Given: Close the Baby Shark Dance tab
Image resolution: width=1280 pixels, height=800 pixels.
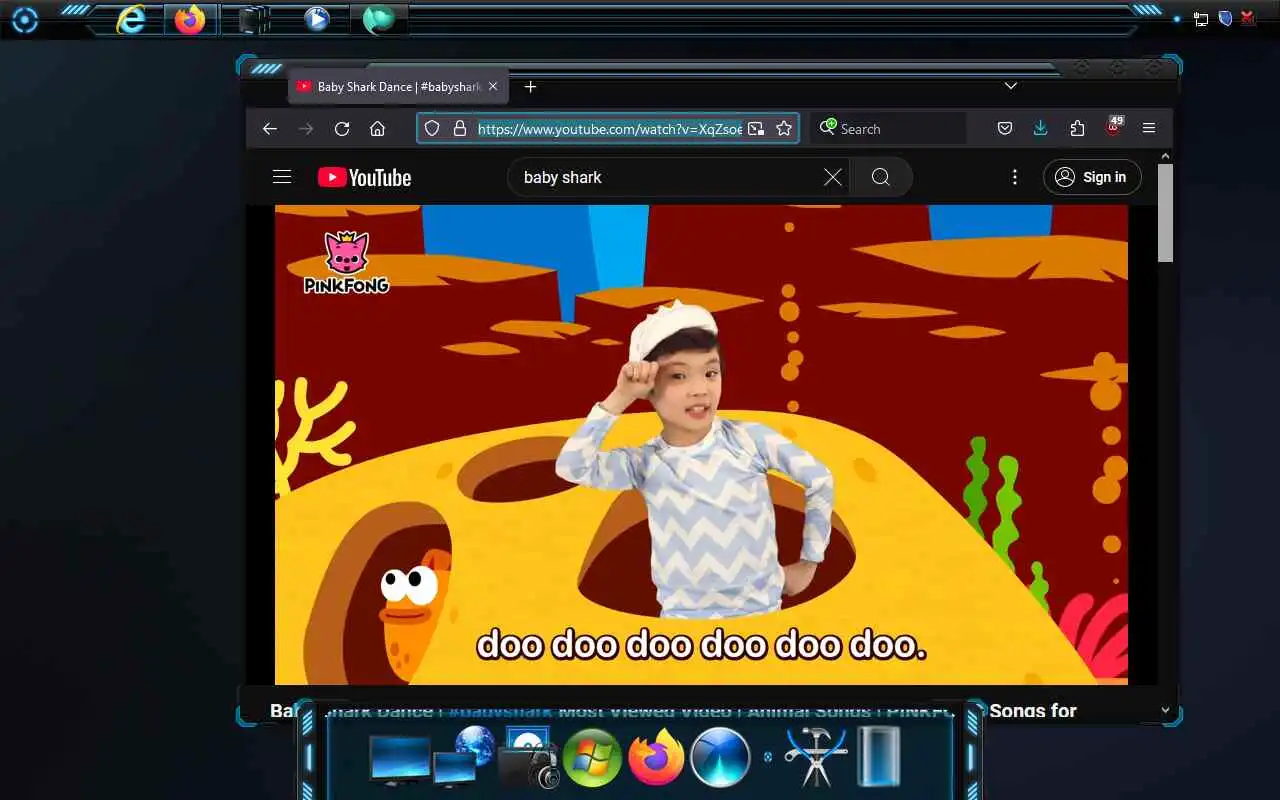Looking at the screenshot, I should 493,87.
